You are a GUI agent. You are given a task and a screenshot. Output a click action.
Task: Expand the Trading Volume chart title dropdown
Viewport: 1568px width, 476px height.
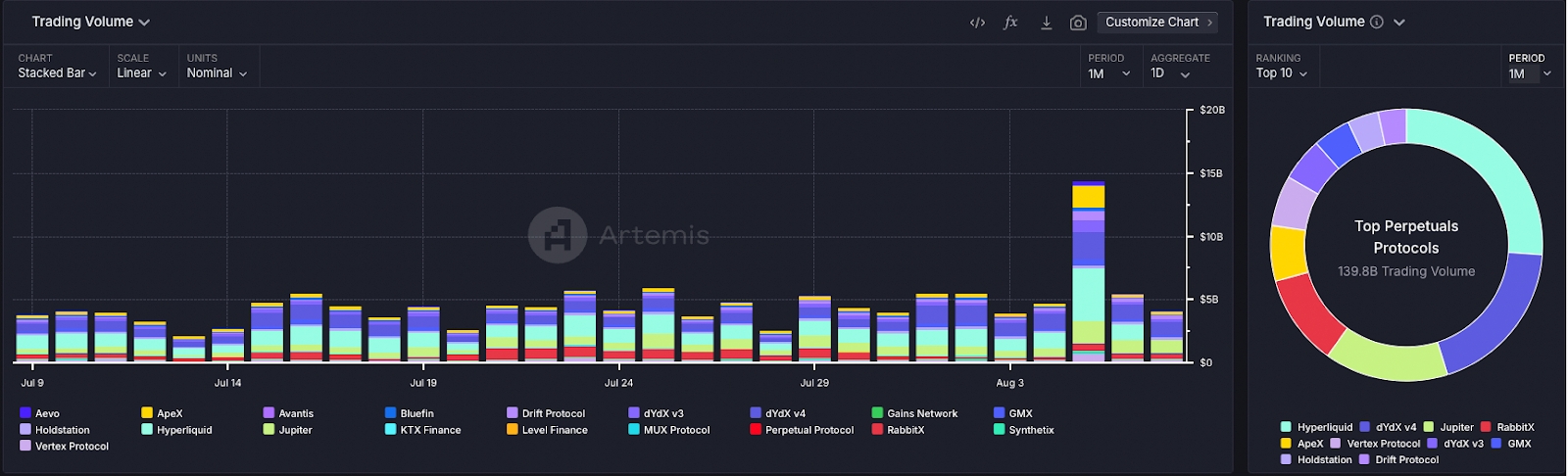(90, 22)
